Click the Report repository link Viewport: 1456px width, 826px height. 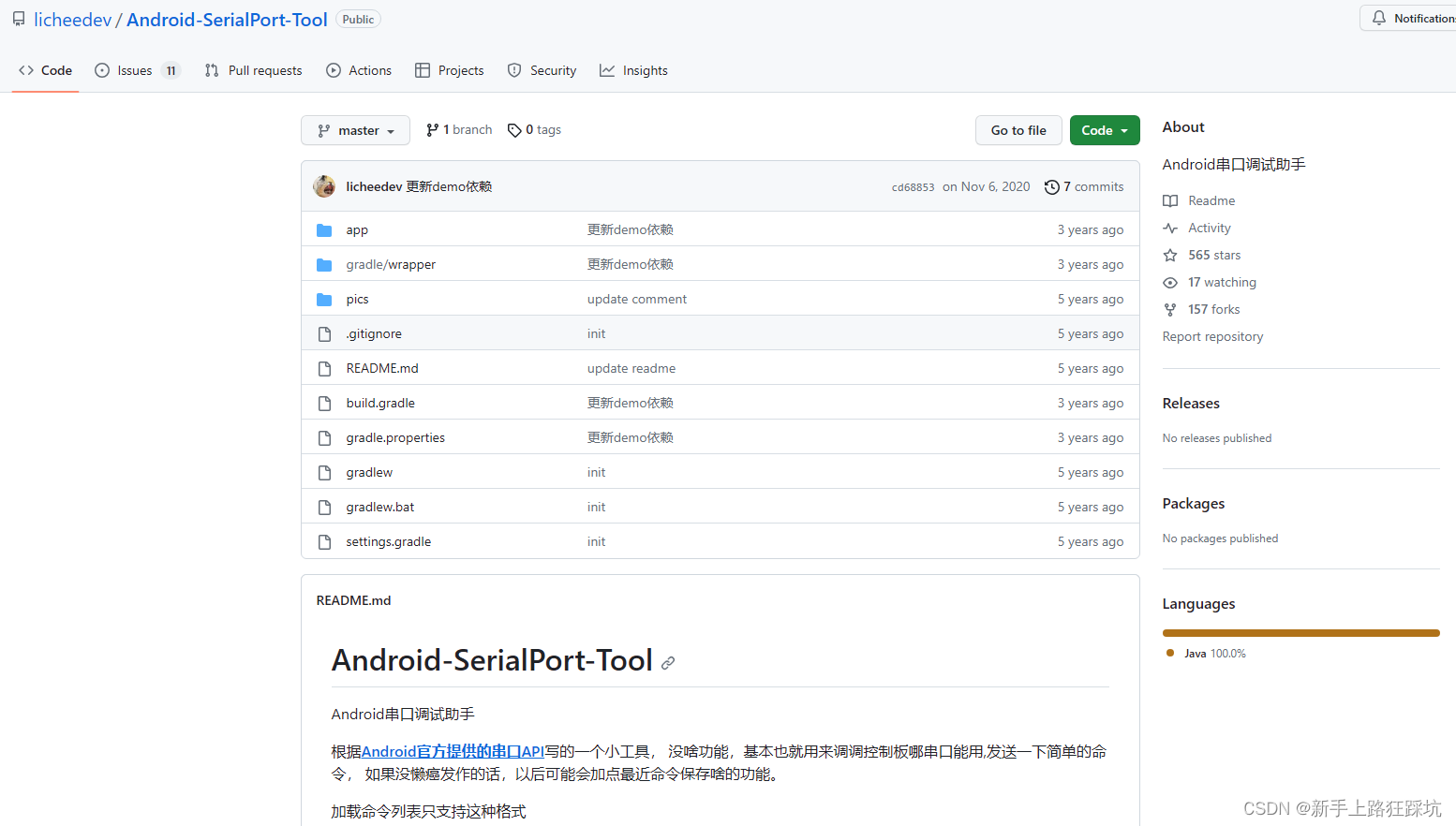pos(1212,336)
